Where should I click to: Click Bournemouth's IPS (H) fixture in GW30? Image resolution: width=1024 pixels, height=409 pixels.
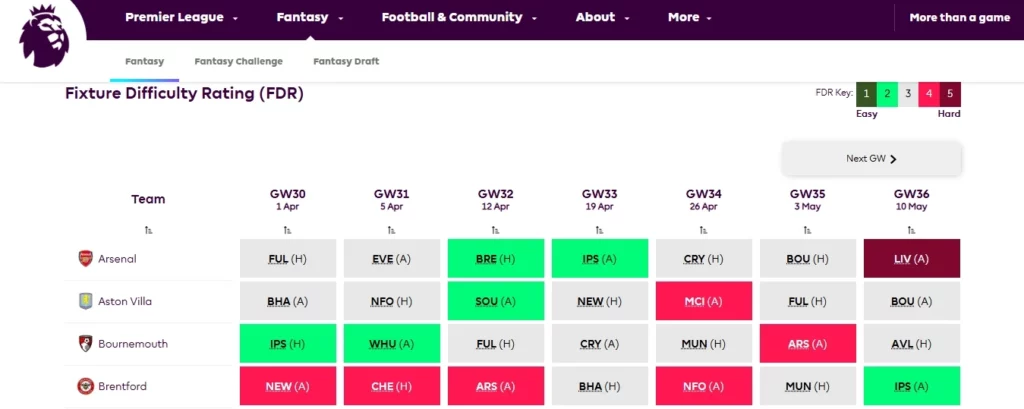coord(287,344)
